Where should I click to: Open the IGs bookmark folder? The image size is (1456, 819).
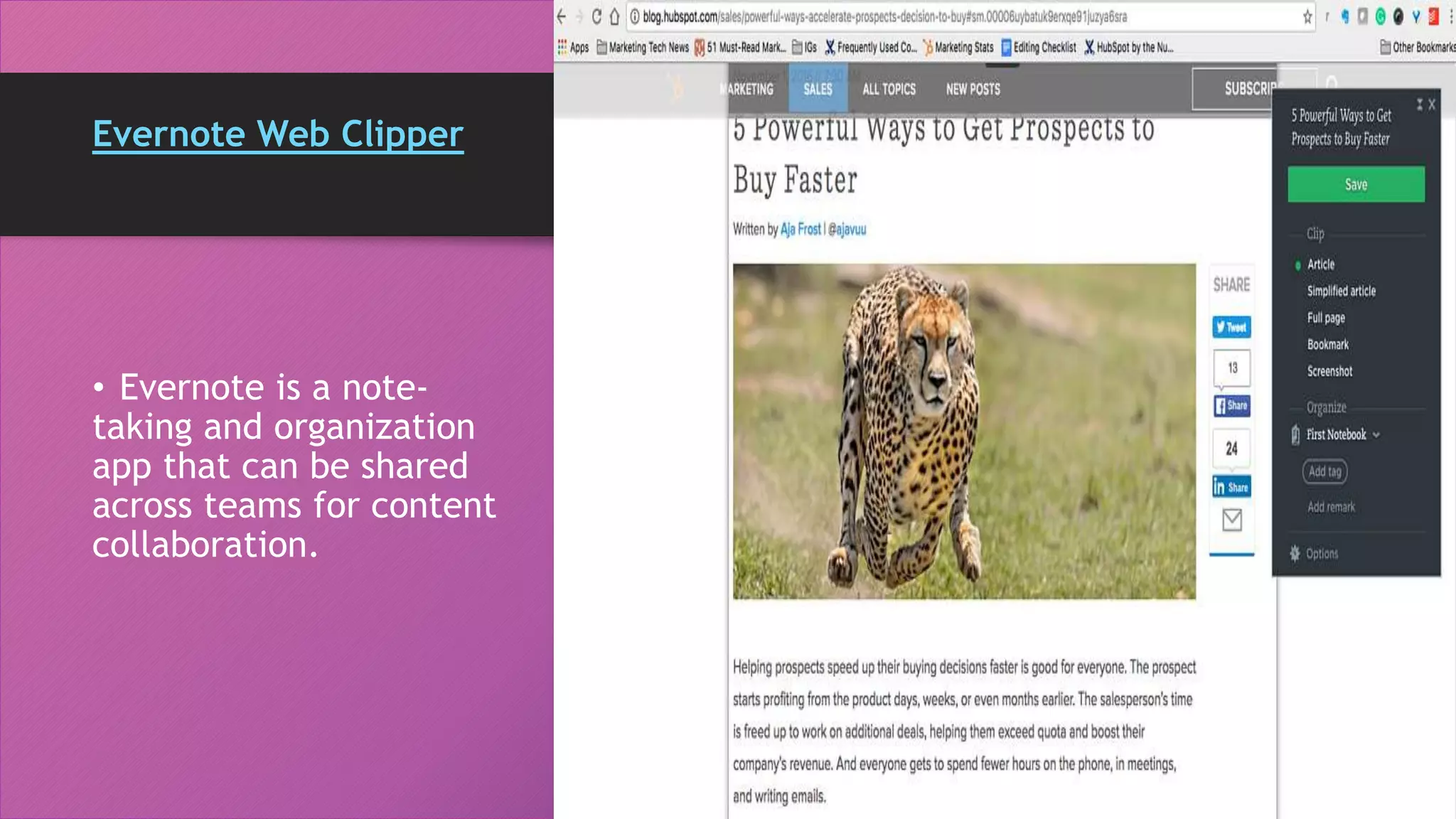pos(805,47)
